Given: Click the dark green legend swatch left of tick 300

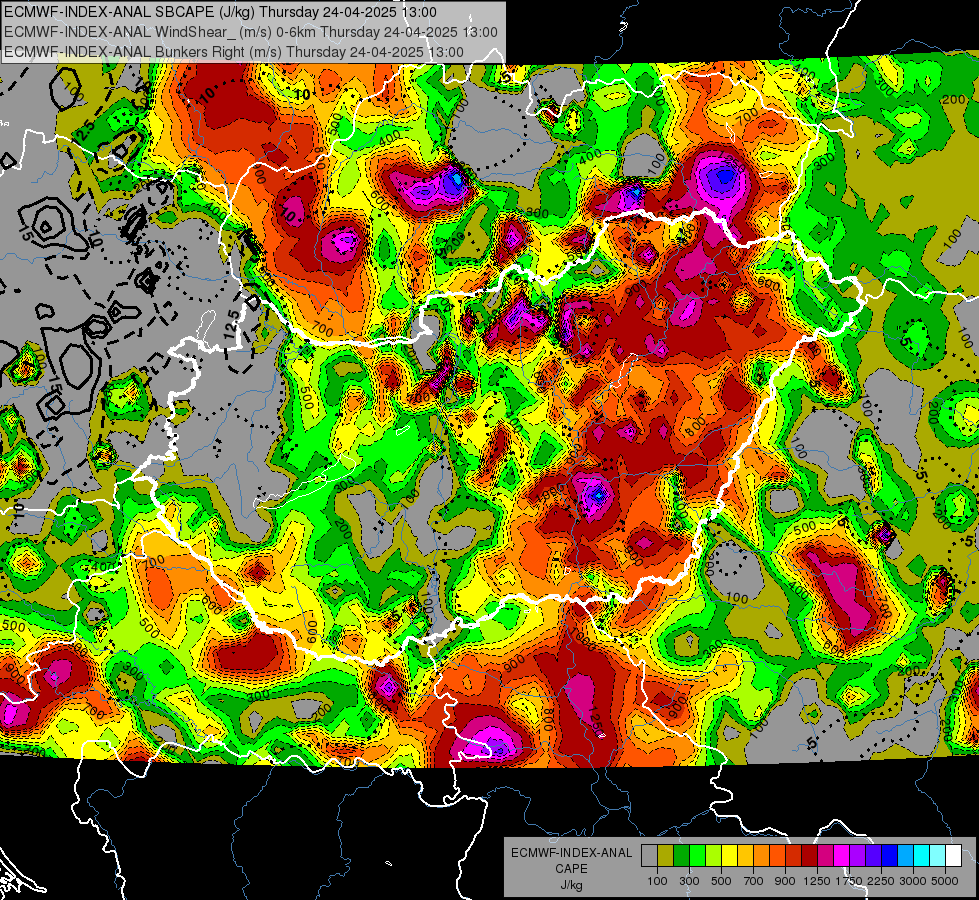Looking at the screenshot, I should click(681, 856).
